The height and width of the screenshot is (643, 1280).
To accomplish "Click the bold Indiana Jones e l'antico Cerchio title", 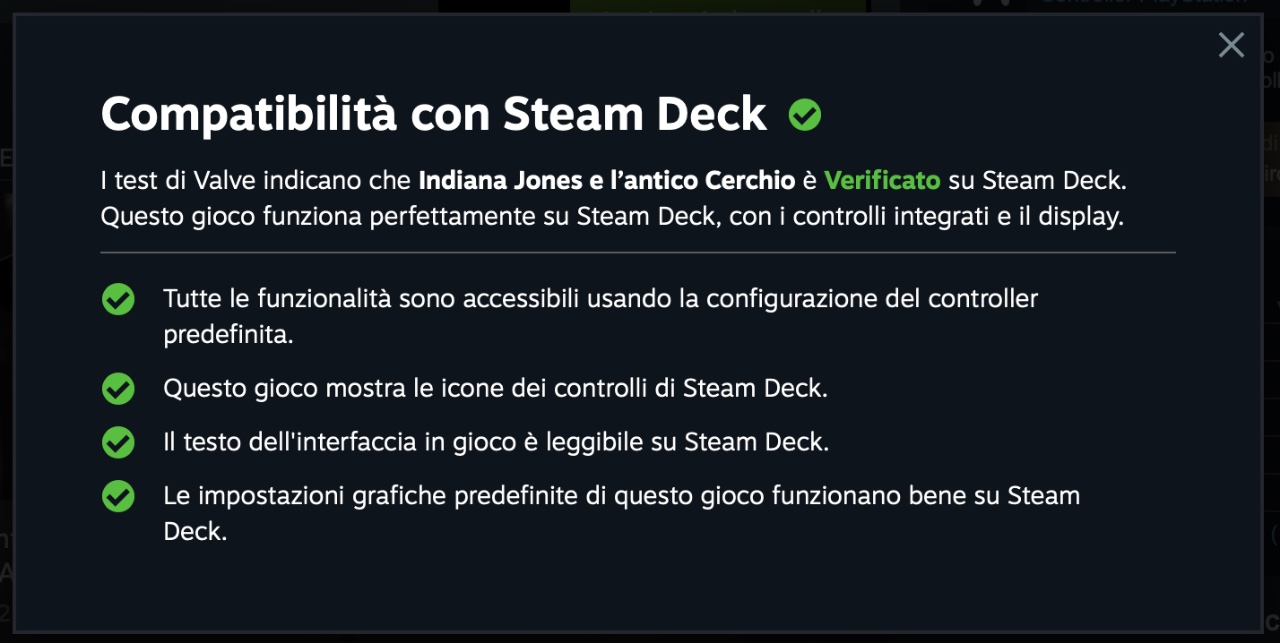I will [607, 181].
